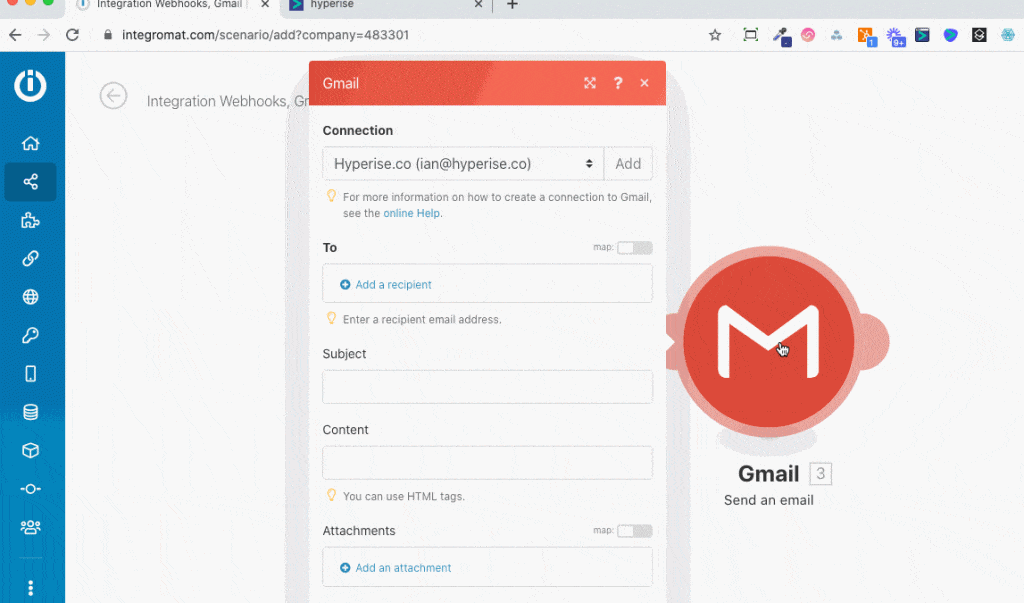The width and height of the screenshot is (1024, 603).
Task: Open the online Help link
Action: pyautogui.click(x=411, y=213)
